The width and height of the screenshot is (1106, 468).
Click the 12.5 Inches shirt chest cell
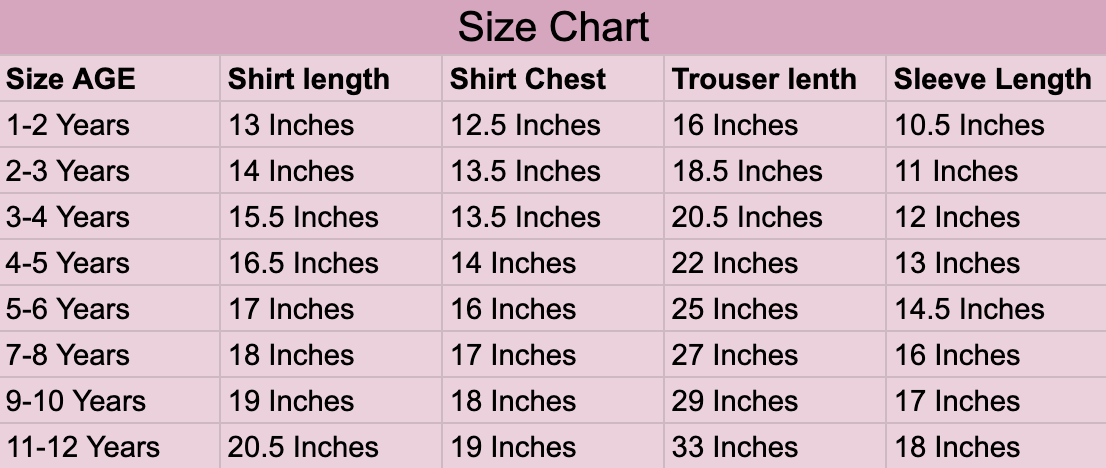525,126
